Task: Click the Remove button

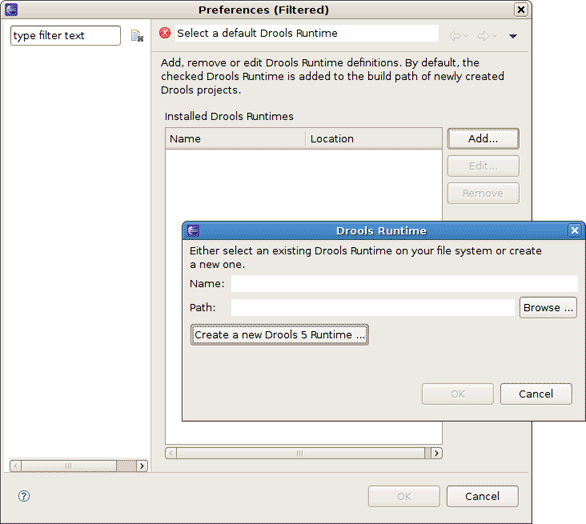Action: tap(483, 193)
